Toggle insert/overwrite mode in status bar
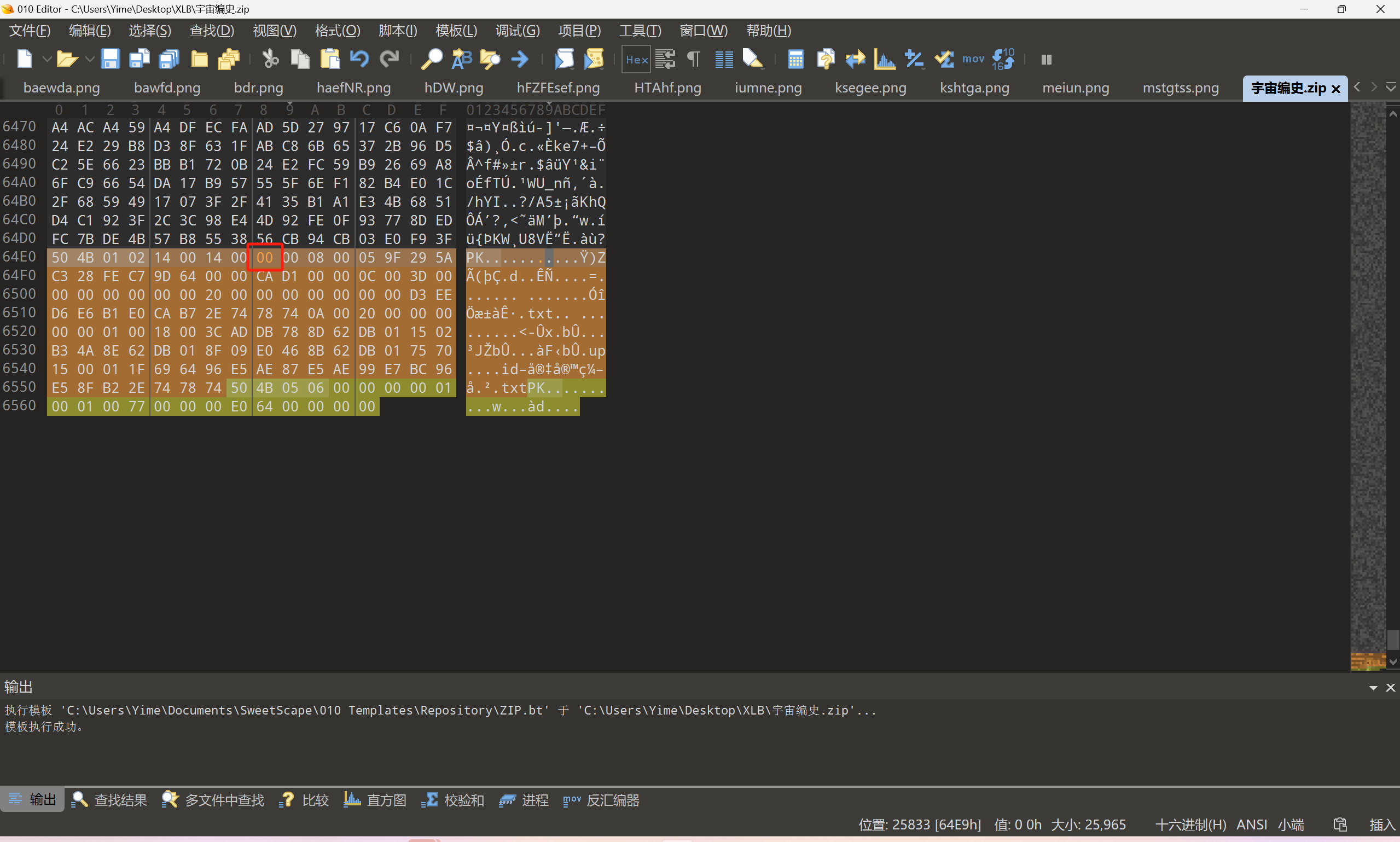Image resolution: width=1400 pixels, height=842 pixels. click(1381, 824)
